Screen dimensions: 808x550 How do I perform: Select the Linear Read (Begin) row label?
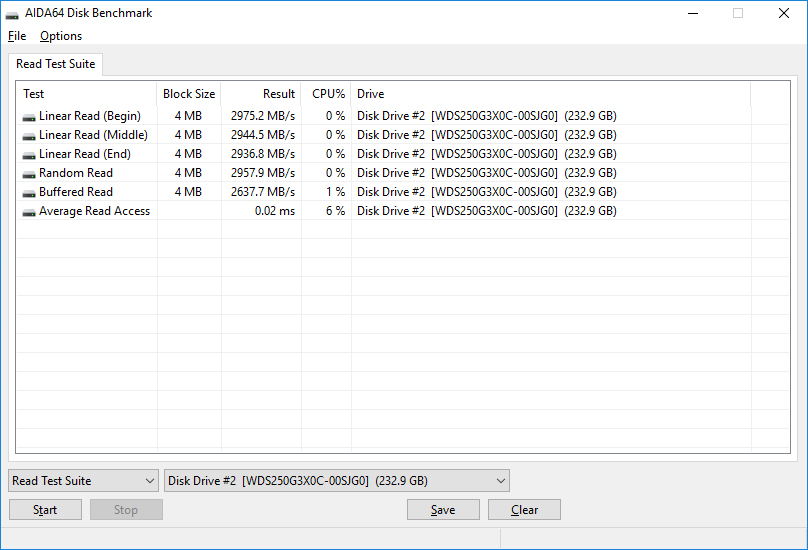coord(90,116)
